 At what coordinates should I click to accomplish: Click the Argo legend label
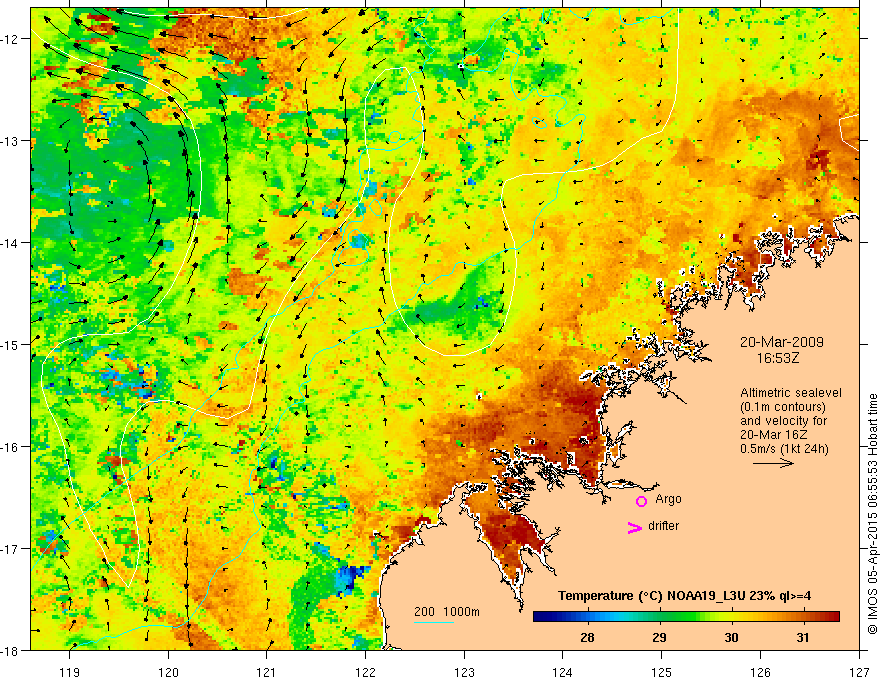click(668, 499)
